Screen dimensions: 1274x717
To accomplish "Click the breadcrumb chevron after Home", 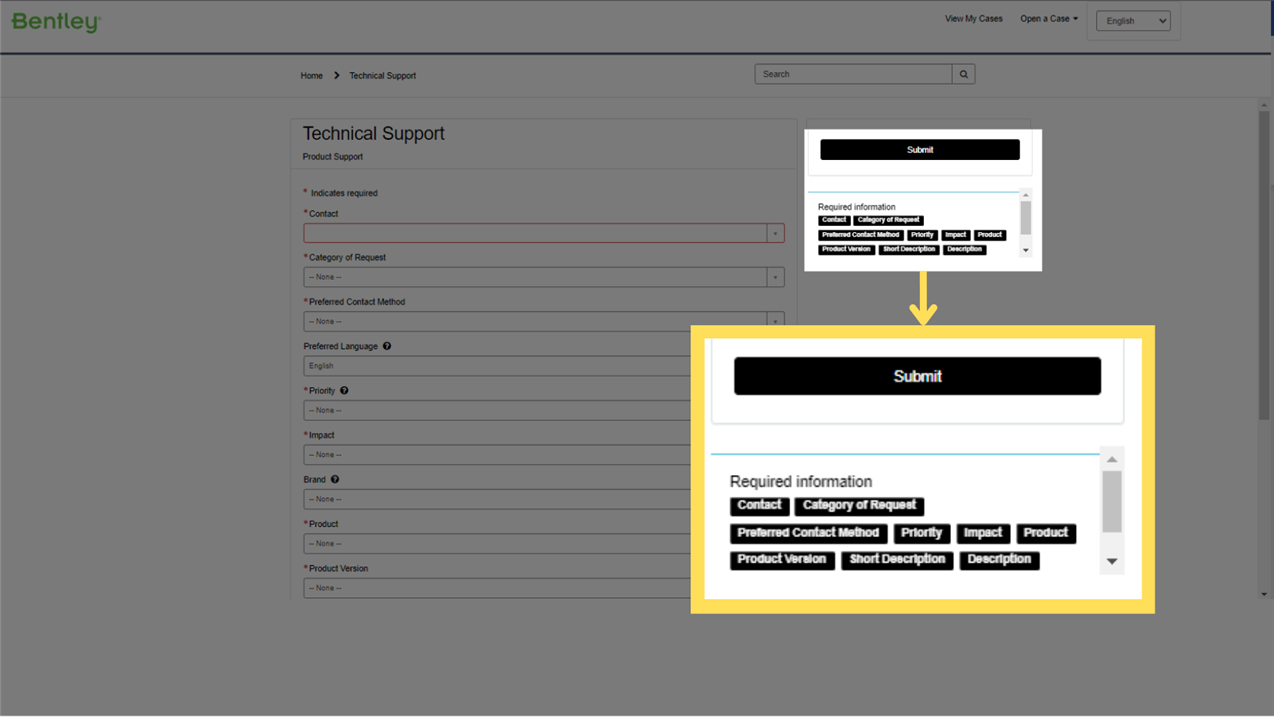I will 337,76.
